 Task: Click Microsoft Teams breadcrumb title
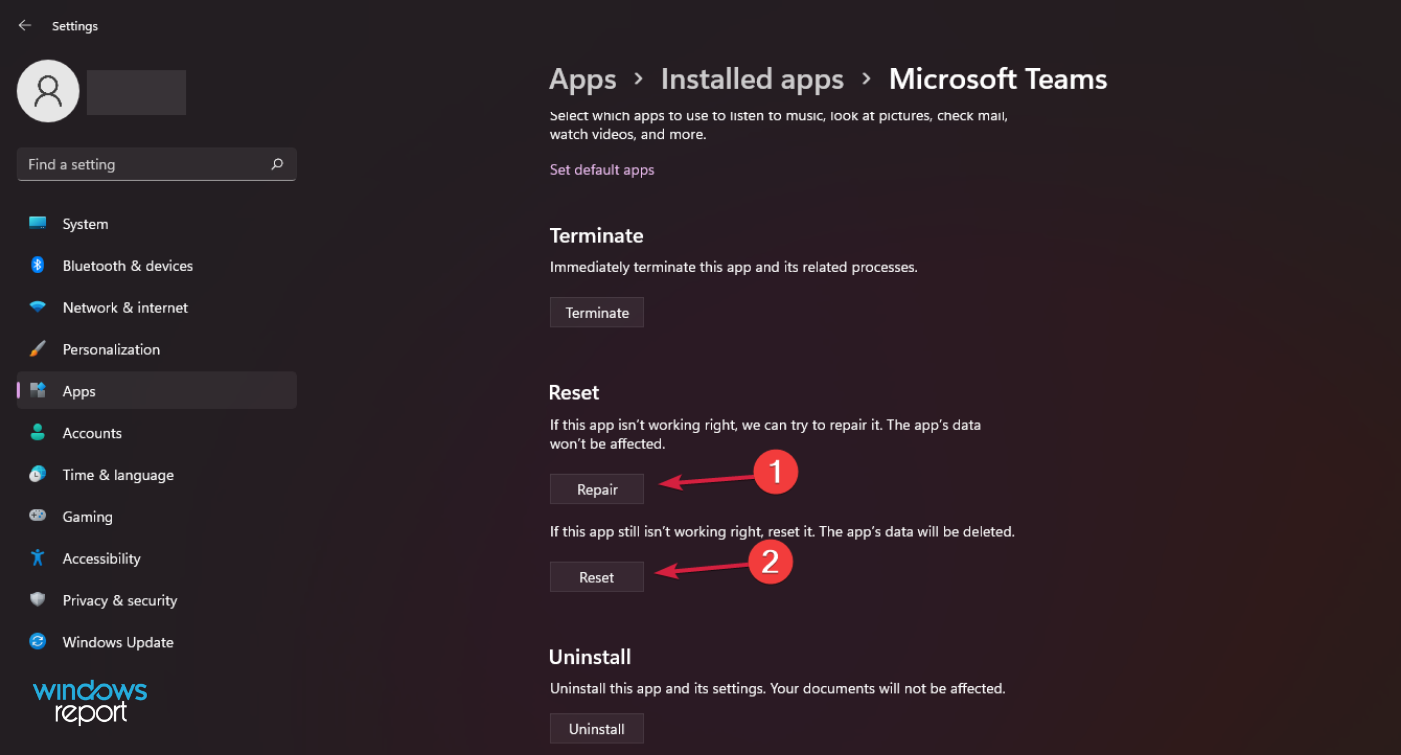click(998, 79)
